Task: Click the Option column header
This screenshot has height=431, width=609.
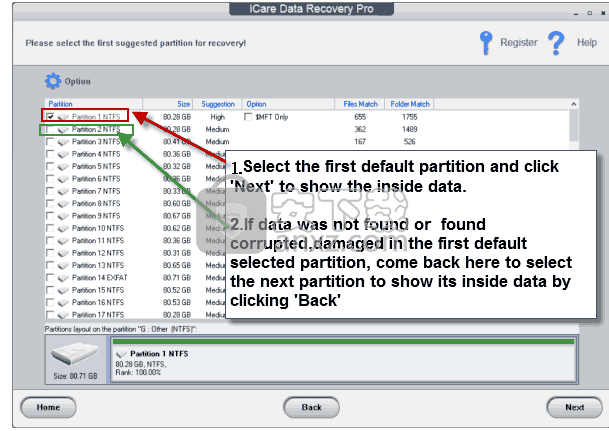Action: click(289, 104)
